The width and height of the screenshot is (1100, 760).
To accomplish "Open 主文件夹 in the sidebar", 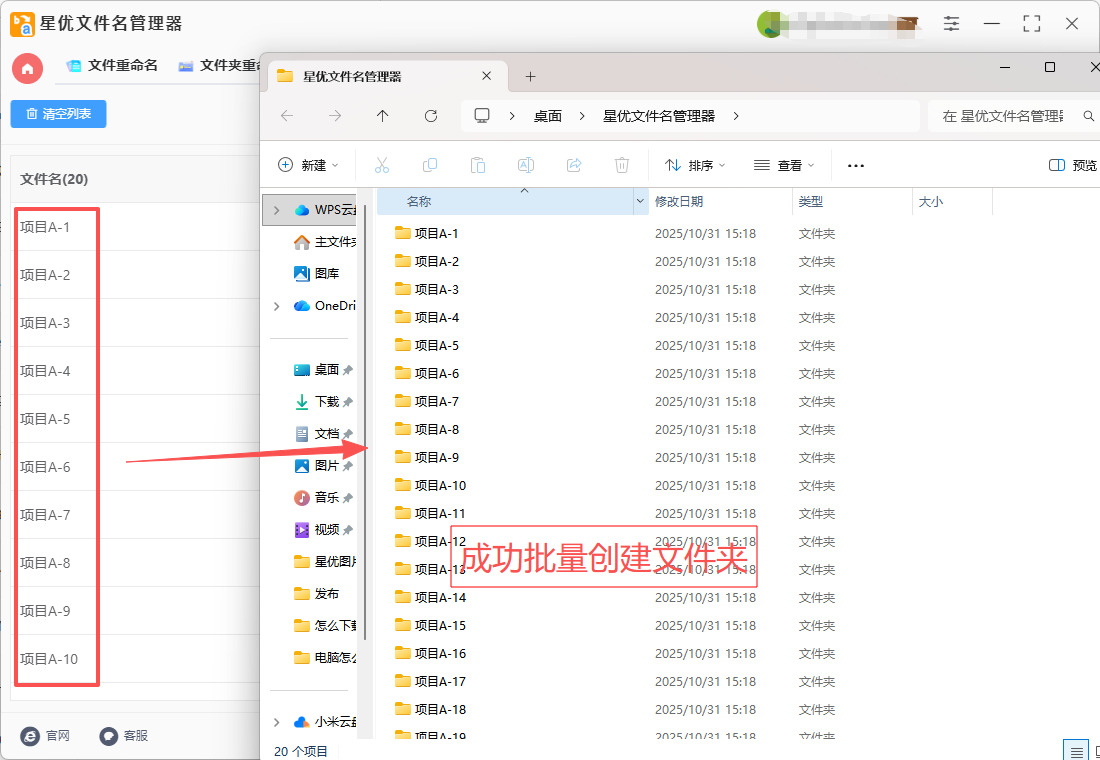I will (326, 242).
